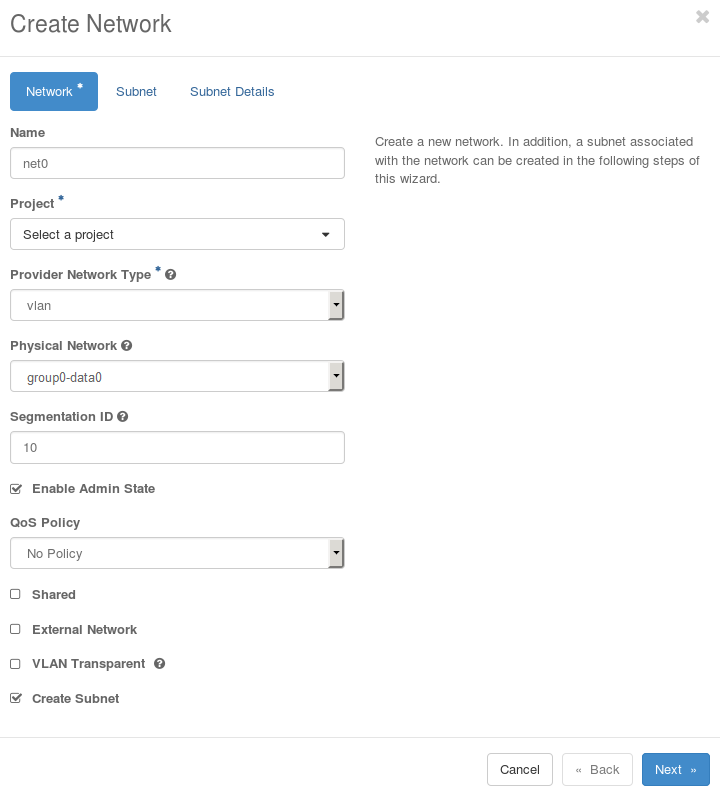Click help icon next to Physical Network
The height and width of the screenshot is (792, 720).
(127, 346)
